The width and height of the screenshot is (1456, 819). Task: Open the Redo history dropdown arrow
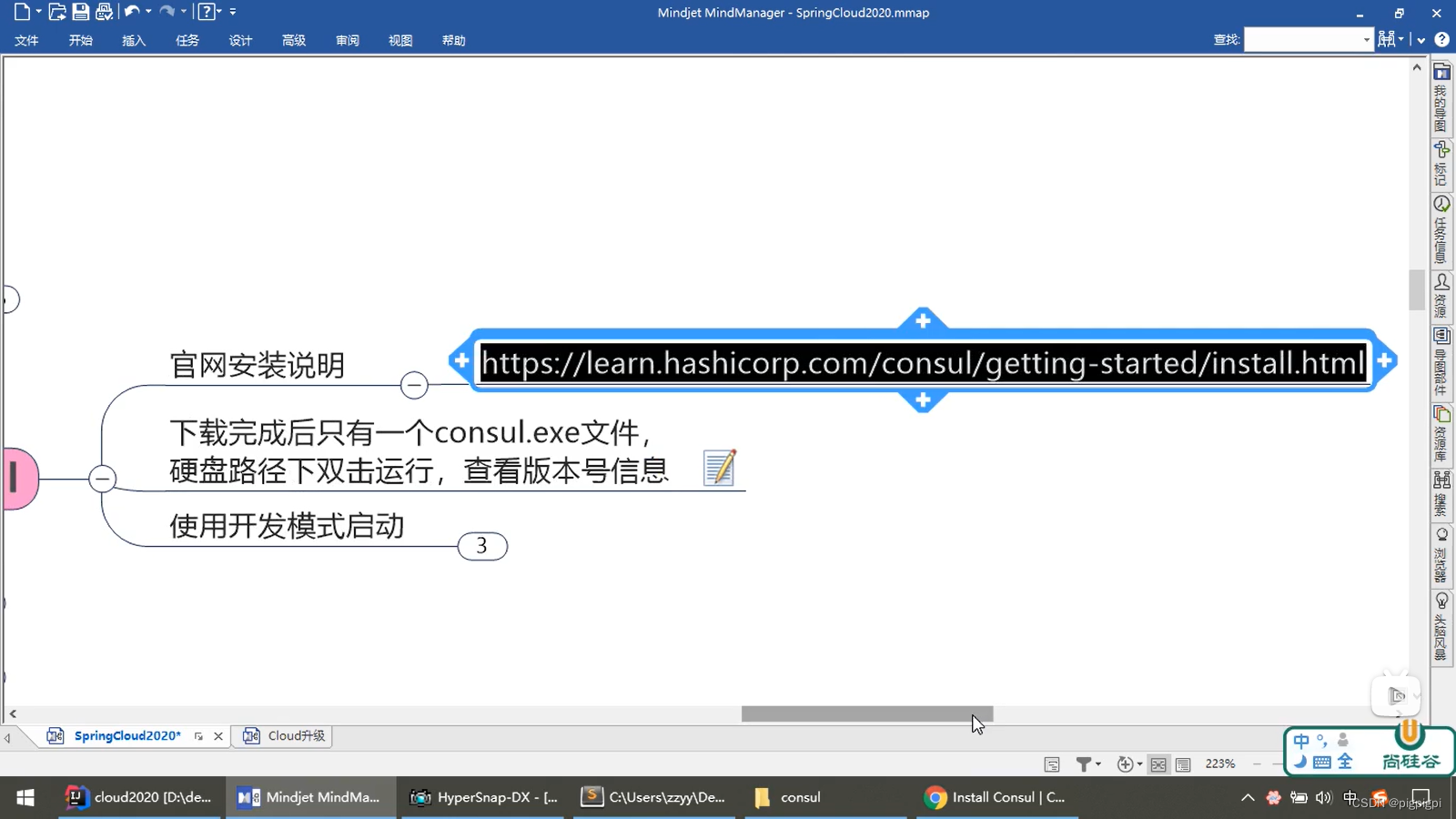(184, 12)
